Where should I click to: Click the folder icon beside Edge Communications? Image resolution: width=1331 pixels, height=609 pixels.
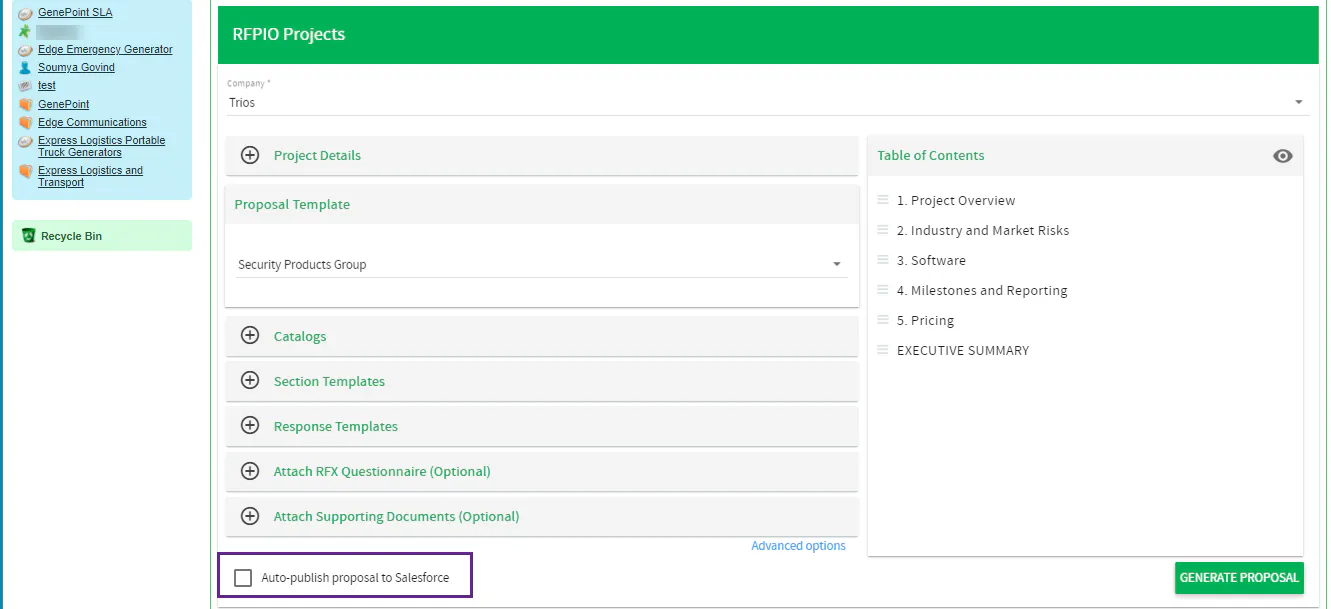(24, 122)
